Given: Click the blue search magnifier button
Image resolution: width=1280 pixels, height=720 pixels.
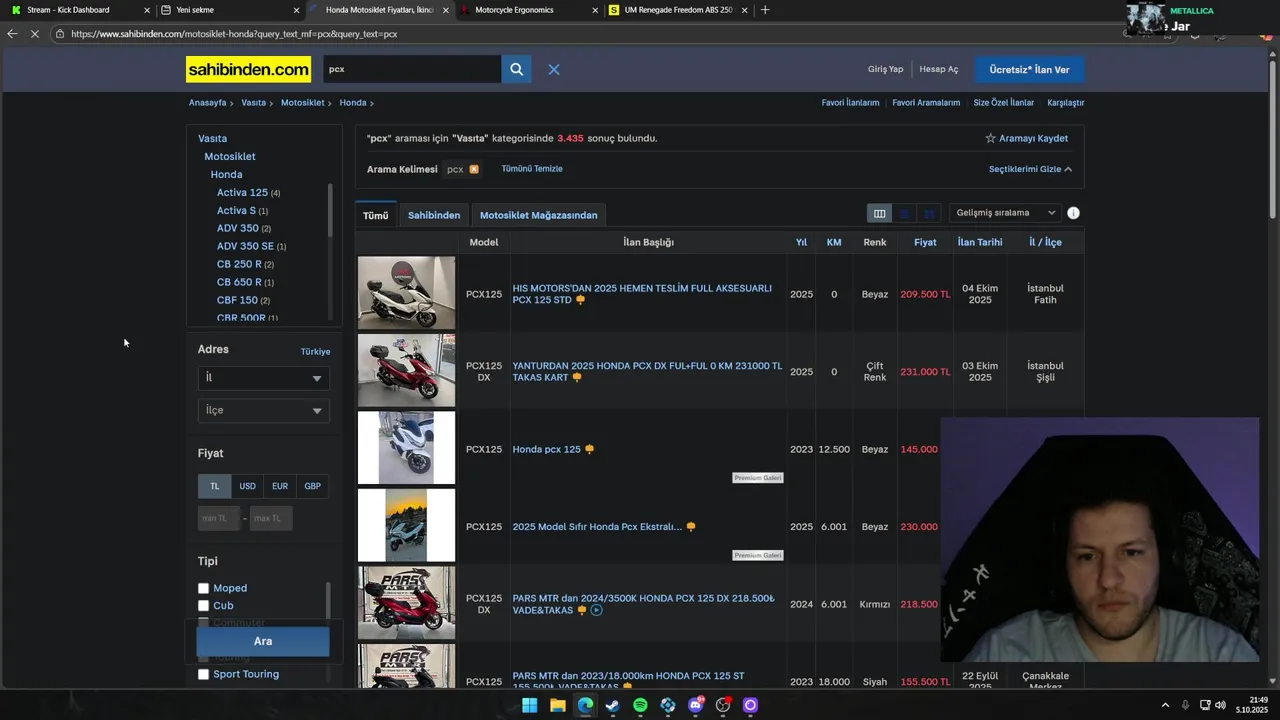Looking at the screenshot, I should pyautogui.click(x=516, y=69).
